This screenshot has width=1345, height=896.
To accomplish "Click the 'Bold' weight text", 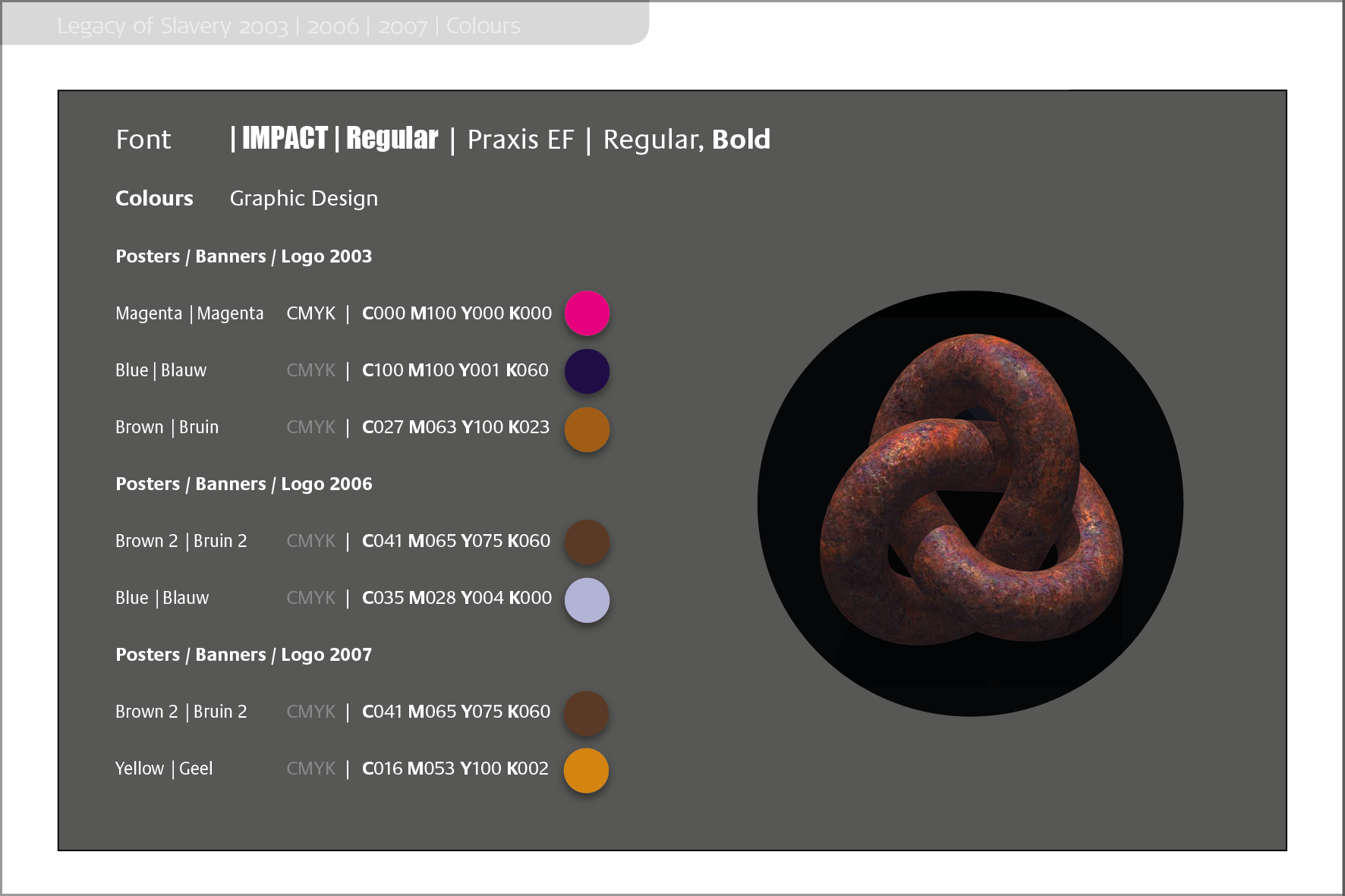I will [741, 140].
